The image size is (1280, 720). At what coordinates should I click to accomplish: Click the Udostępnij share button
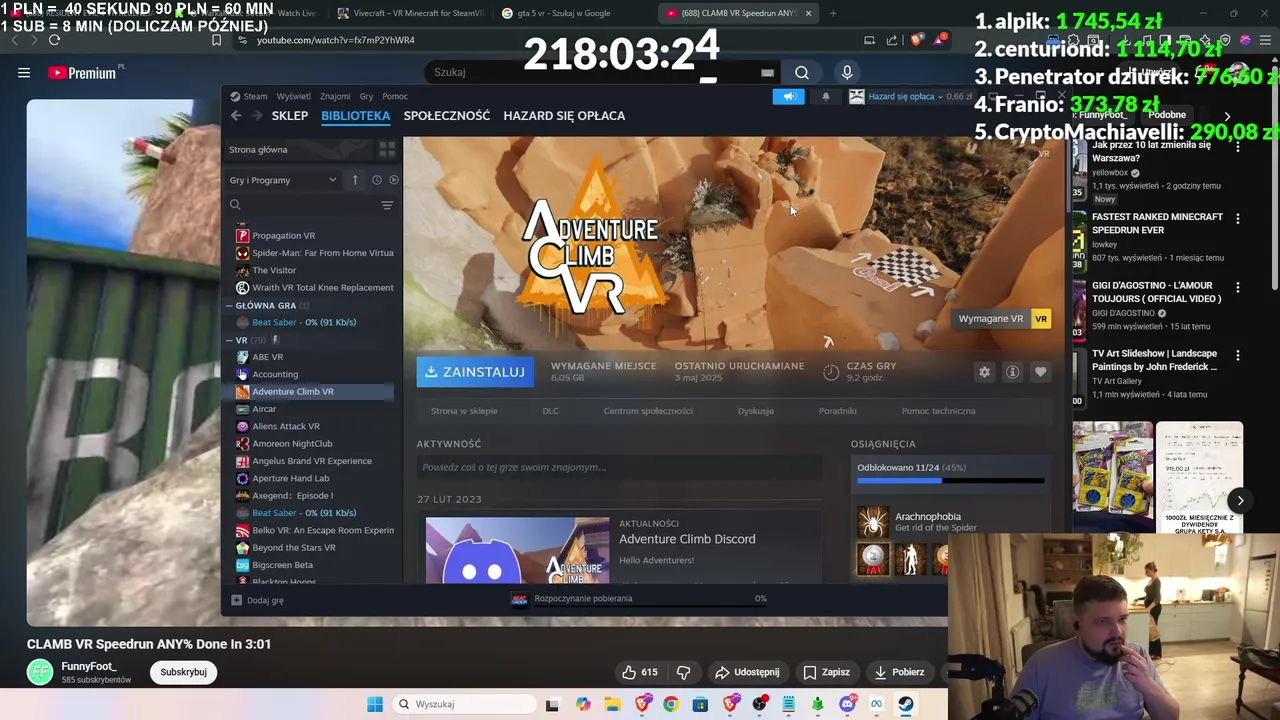click(x=748, y=672)
